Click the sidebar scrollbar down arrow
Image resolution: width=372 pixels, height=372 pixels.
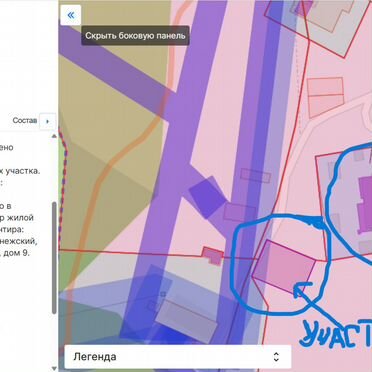pyautogui.click(x=54, y=368)
